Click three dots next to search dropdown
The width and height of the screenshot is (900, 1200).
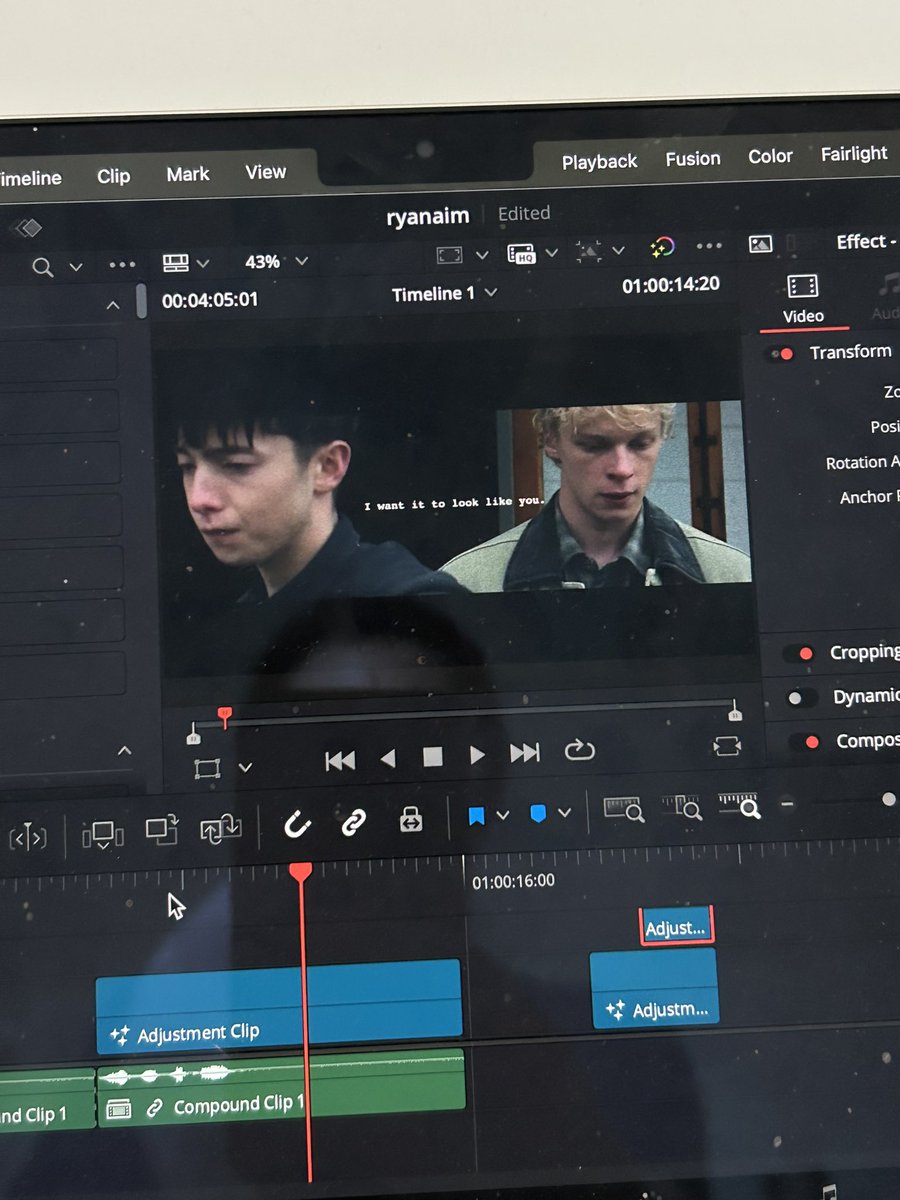click(x=122, y=265)
